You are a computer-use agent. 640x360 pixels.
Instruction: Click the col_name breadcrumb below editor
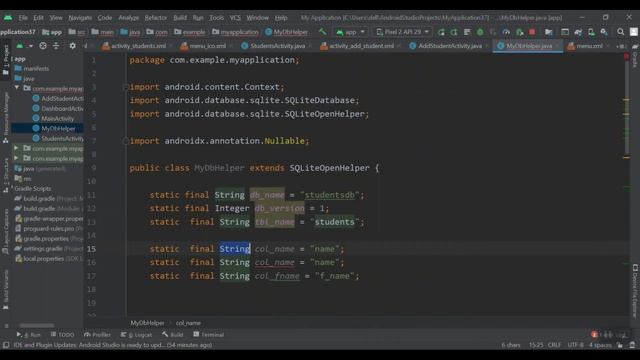click(188, 323)
